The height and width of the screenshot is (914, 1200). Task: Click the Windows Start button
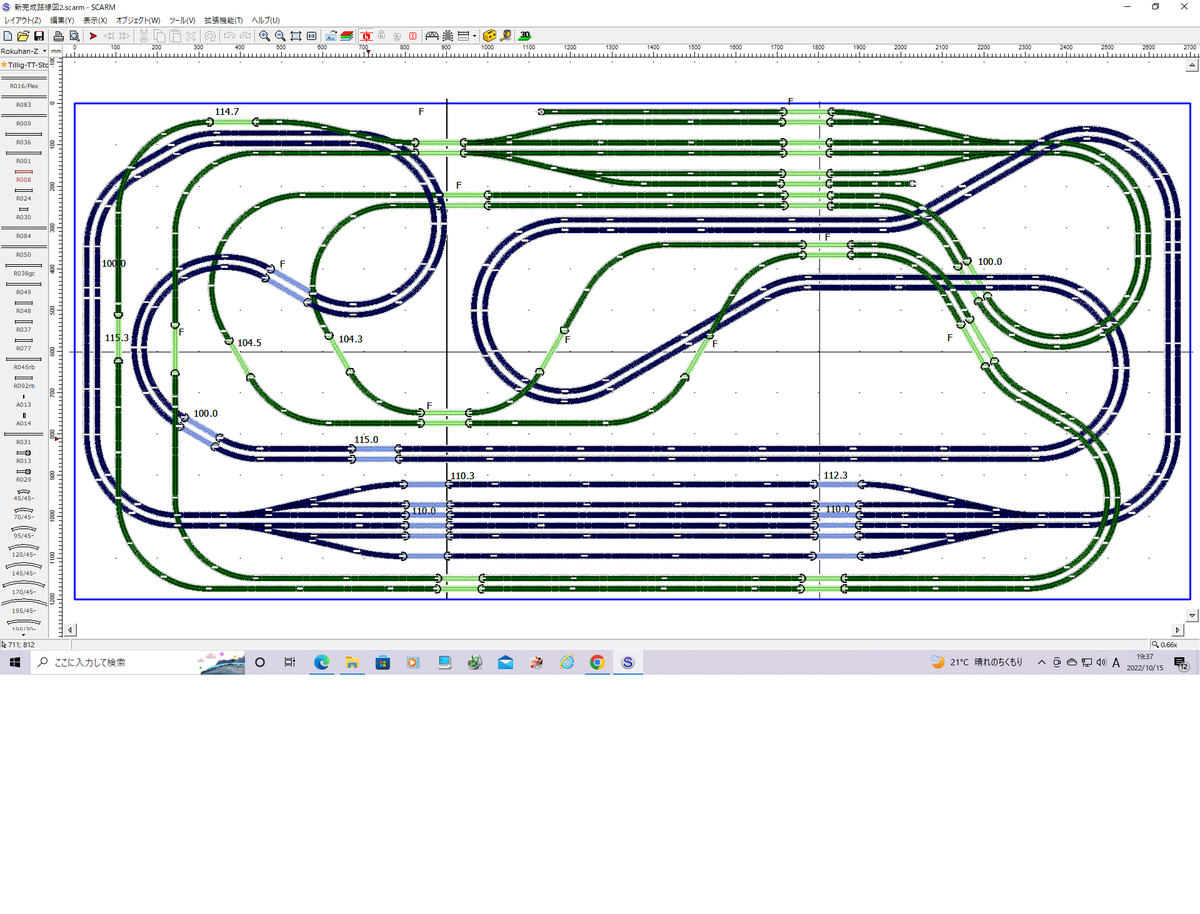coord(15,662)
